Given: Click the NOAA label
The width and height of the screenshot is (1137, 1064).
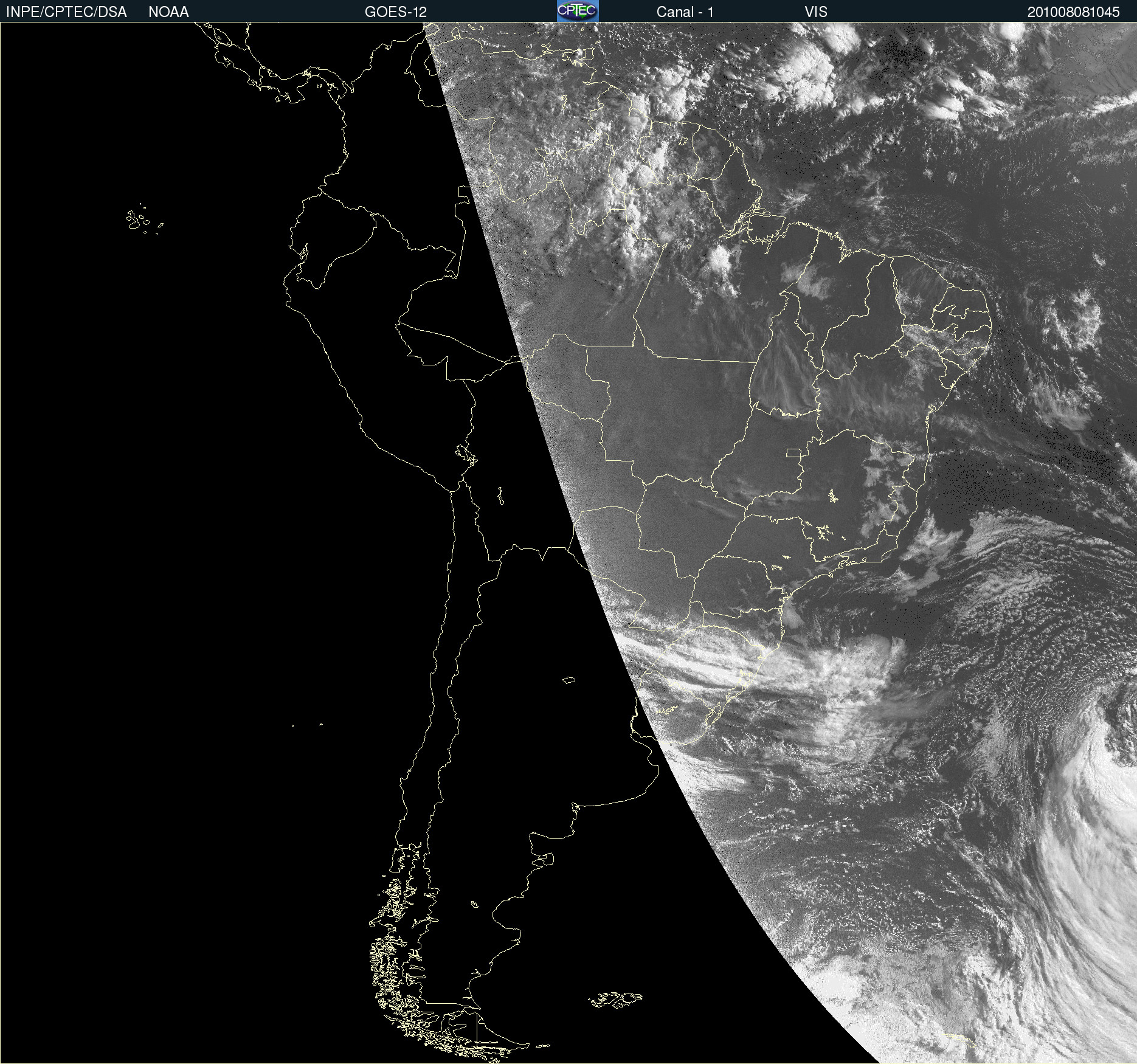Looking at the screenshot, I should coord(168,12).
